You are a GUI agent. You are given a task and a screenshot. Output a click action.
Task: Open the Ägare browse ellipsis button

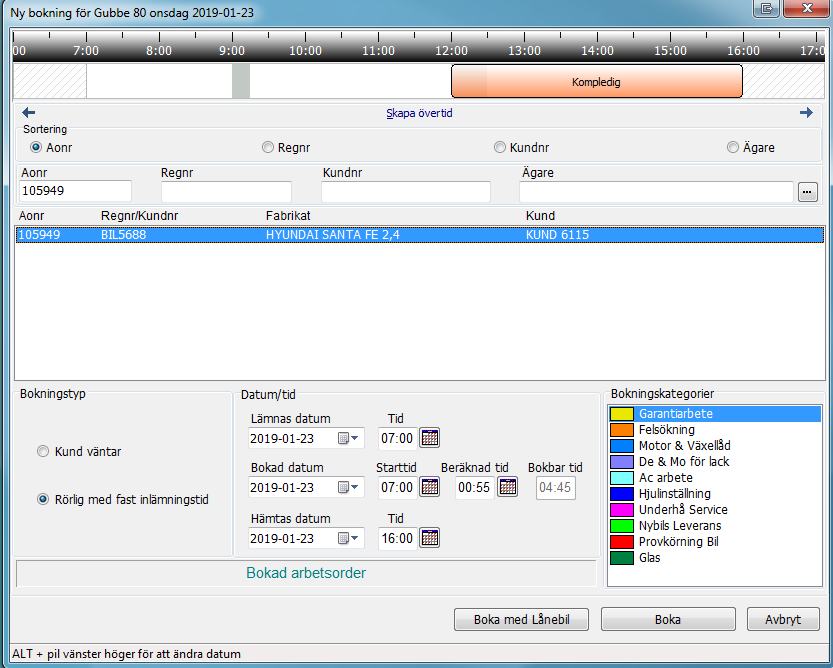(808, 192)
